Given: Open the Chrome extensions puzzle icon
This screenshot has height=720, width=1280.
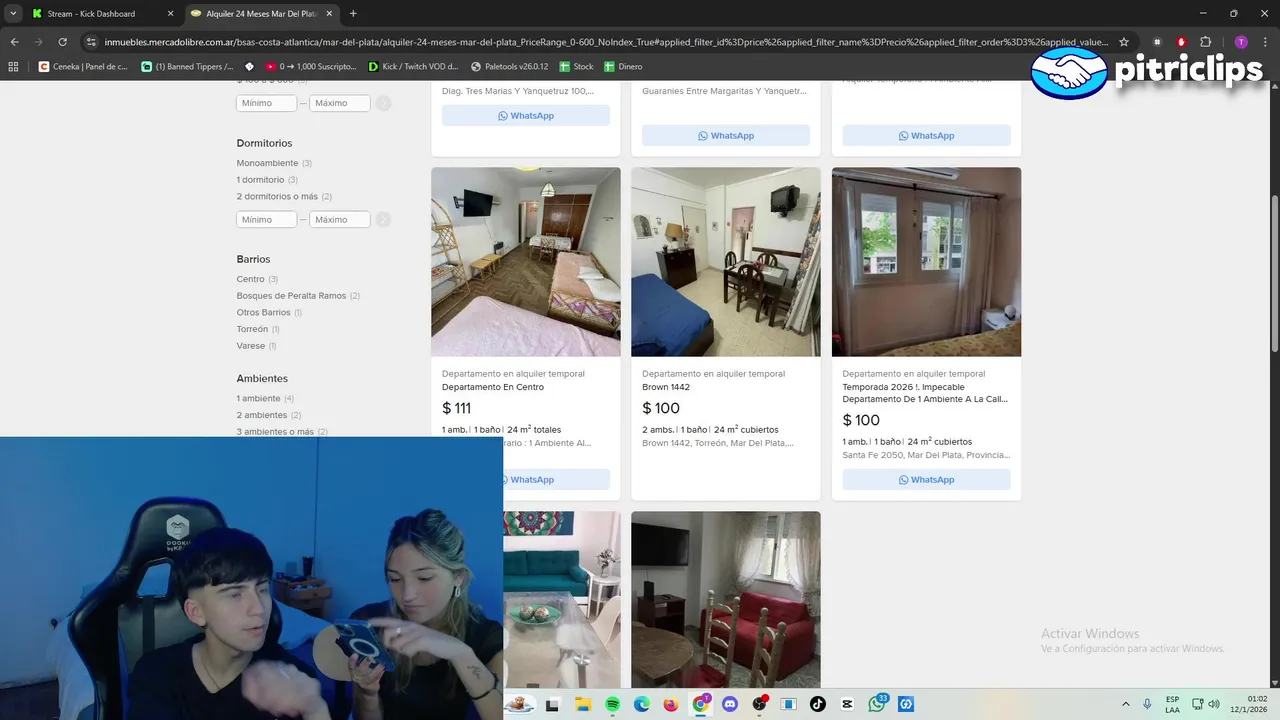Looking at the screenshot, I should point(1205,42).
